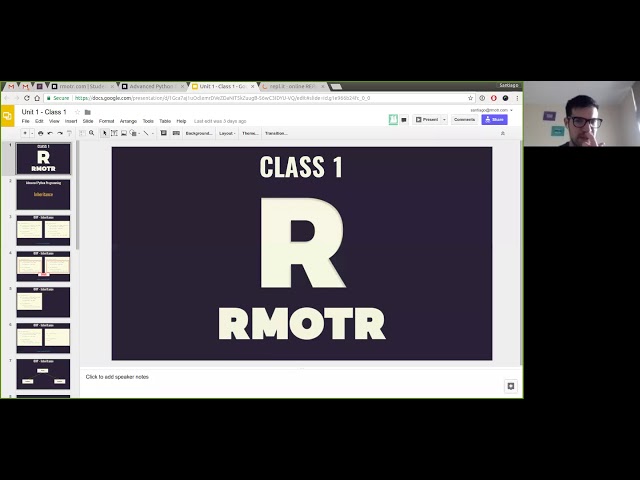The width and height of the screenshot is (640, 480).
Task: Open the shape tool dropdown arrow
Action: [x=139, y=133]
